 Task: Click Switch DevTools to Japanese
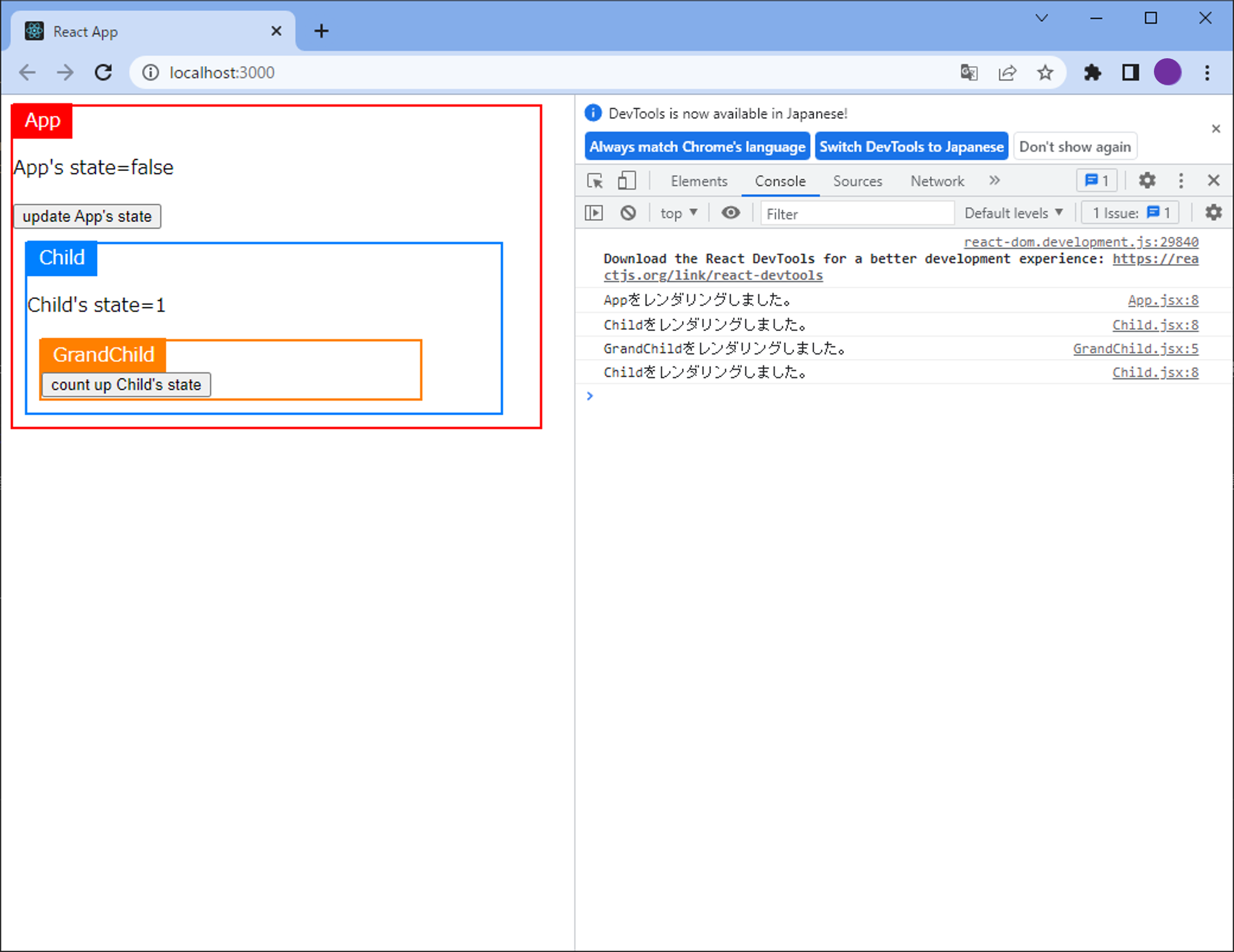pos(911,147)
